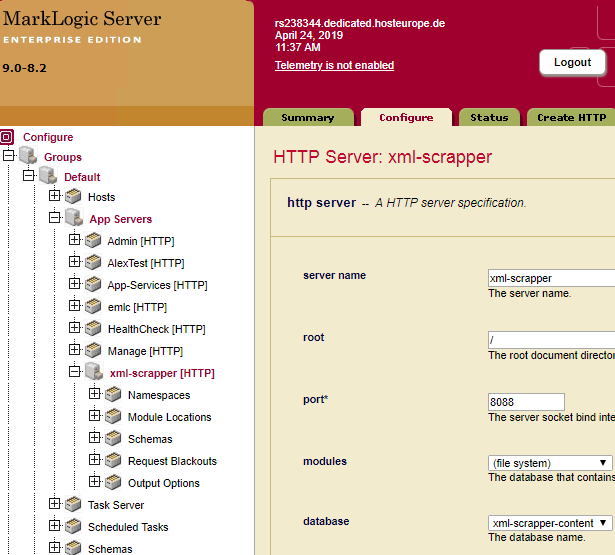Click the Manage [HTTP] package icon
Image resolution: width=615 pixels, height=555 pixels.
93,350
